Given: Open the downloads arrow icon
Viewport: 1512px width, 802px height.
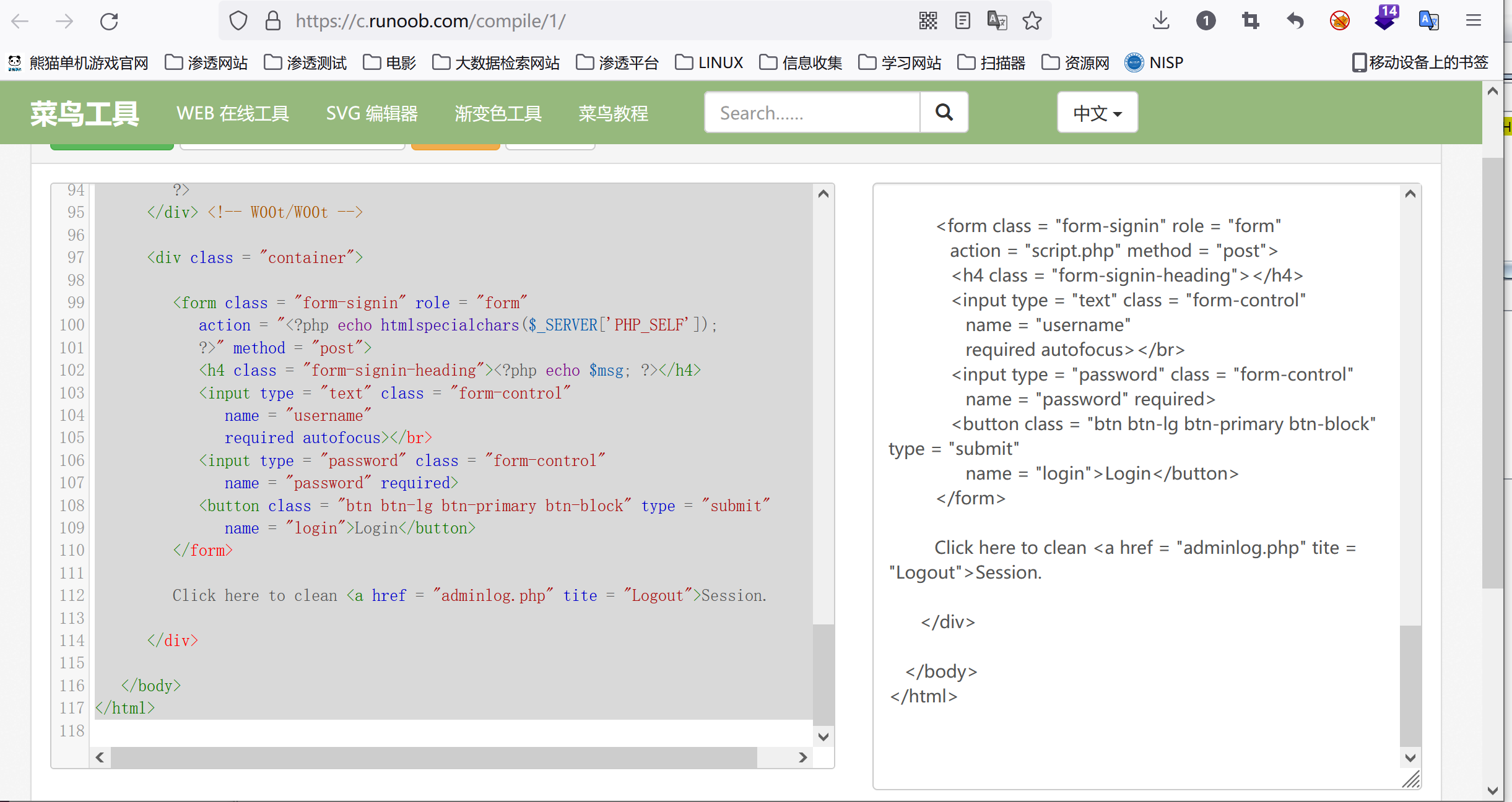Looking at the screenshot, I should [x=1161, y=21].
